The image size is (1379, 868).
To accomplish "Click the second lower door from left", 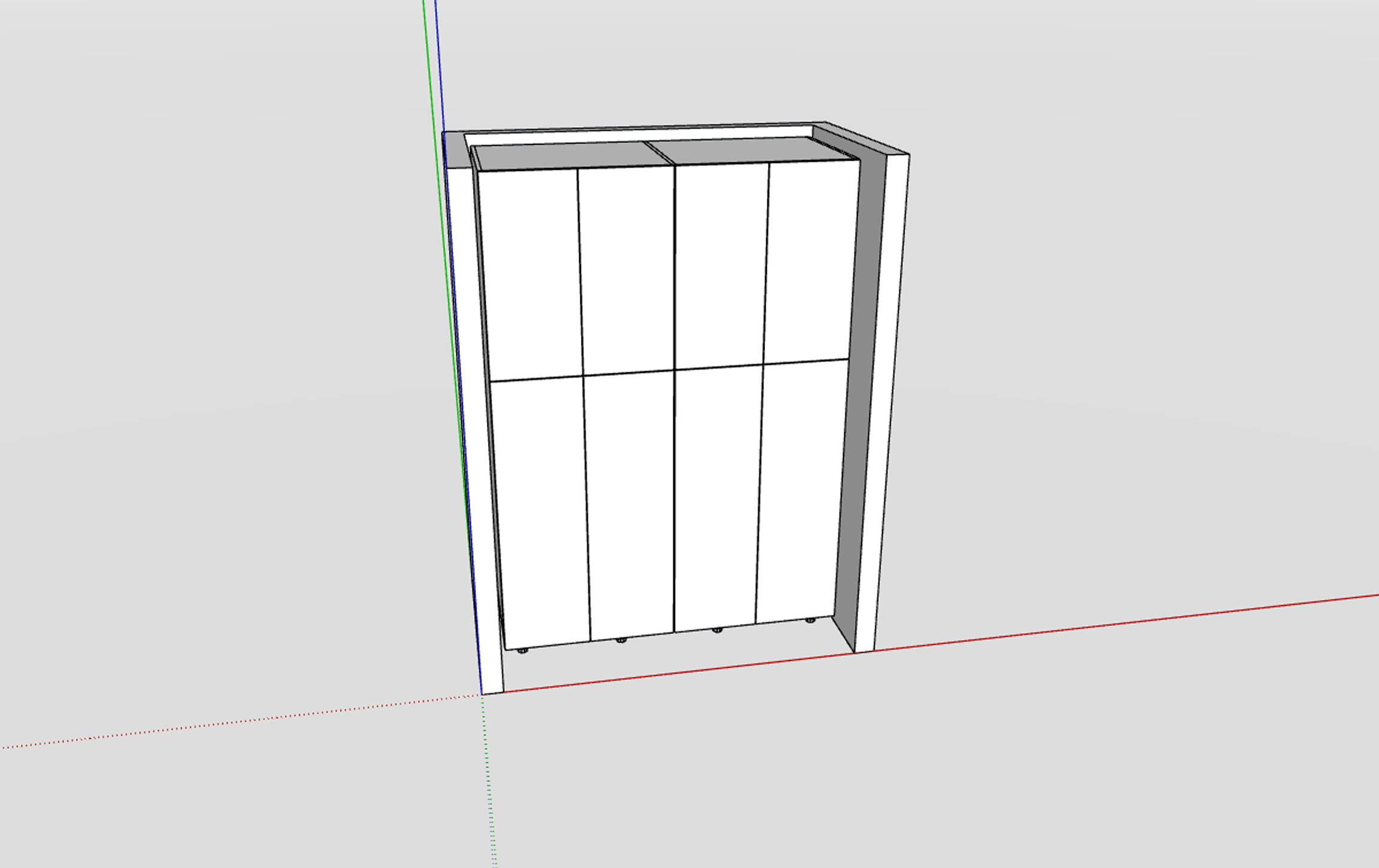I will tap(631, 504).
